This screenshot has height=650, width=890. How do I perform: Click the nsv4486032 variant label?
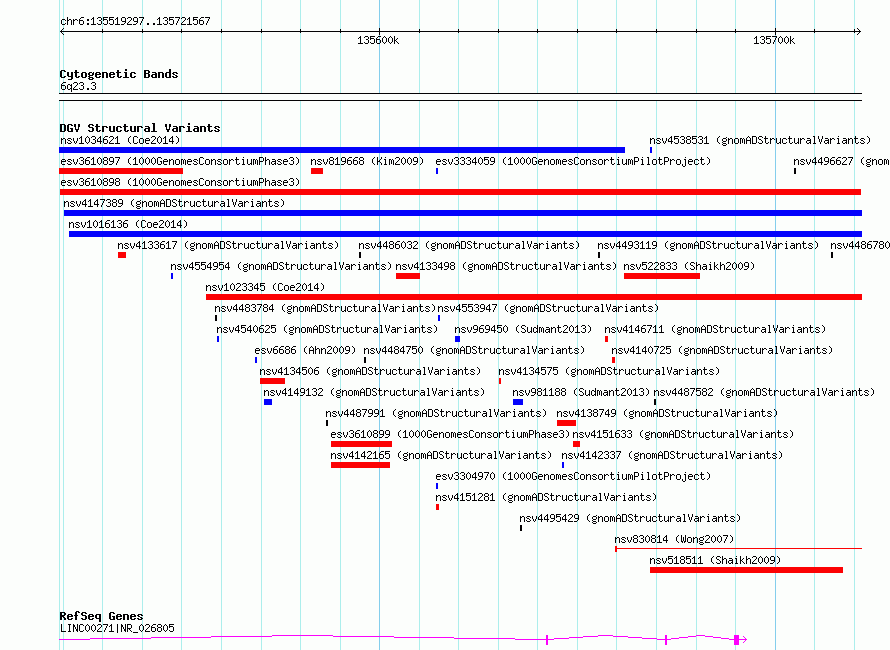[469, 245]
